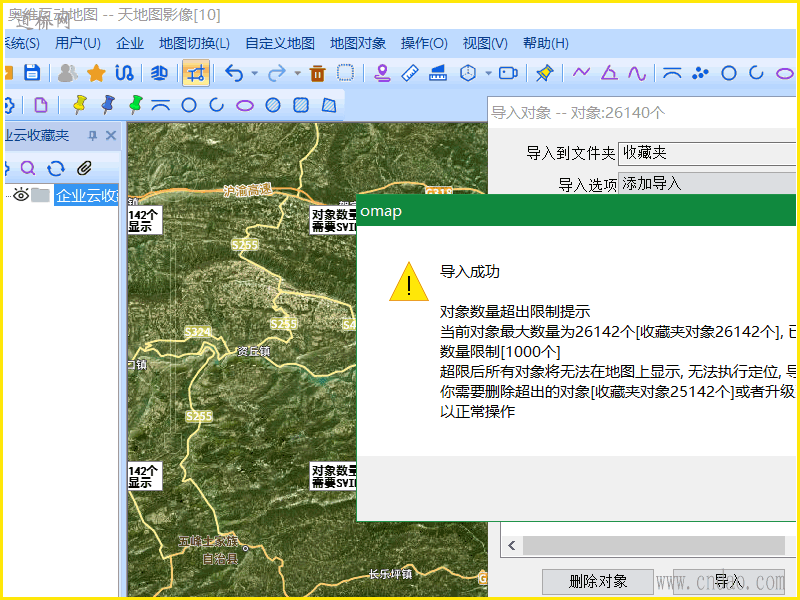Screen dimensions: 800x600
Task: Open the 导入选项 添加导入 combo box
Action: [708, 183]
